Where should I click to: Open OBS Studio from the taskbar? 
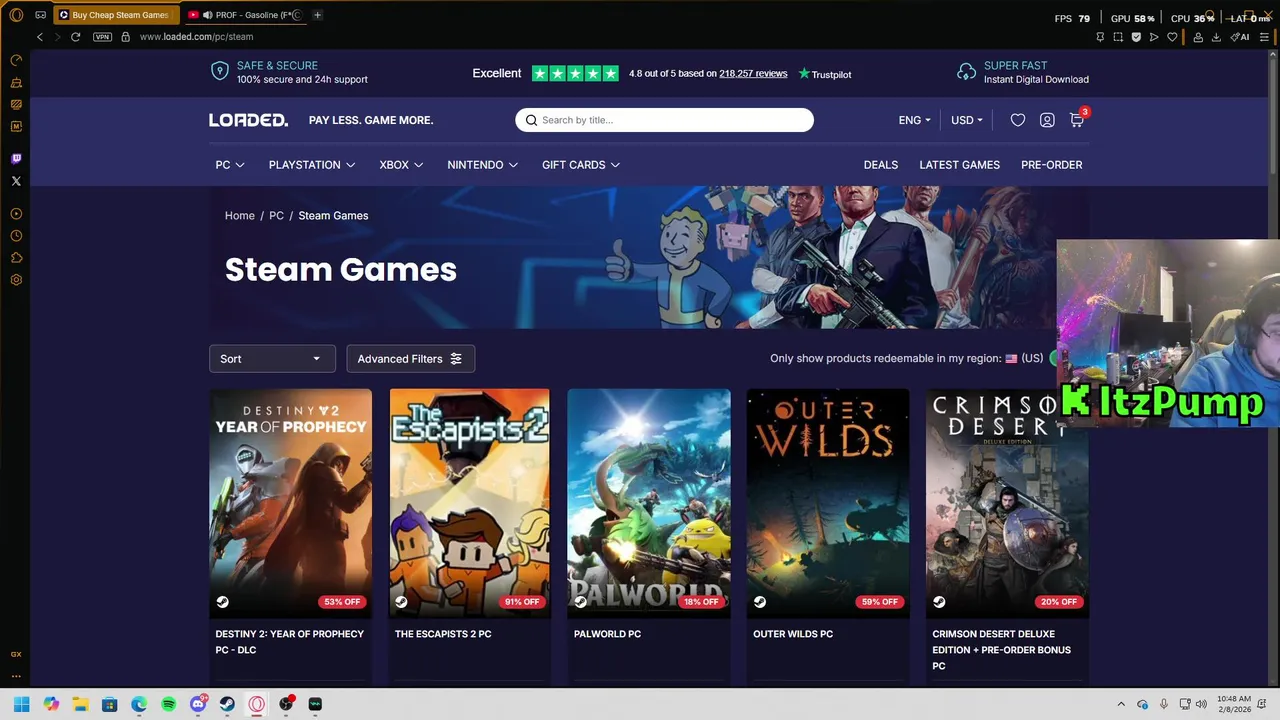(286, 704)
